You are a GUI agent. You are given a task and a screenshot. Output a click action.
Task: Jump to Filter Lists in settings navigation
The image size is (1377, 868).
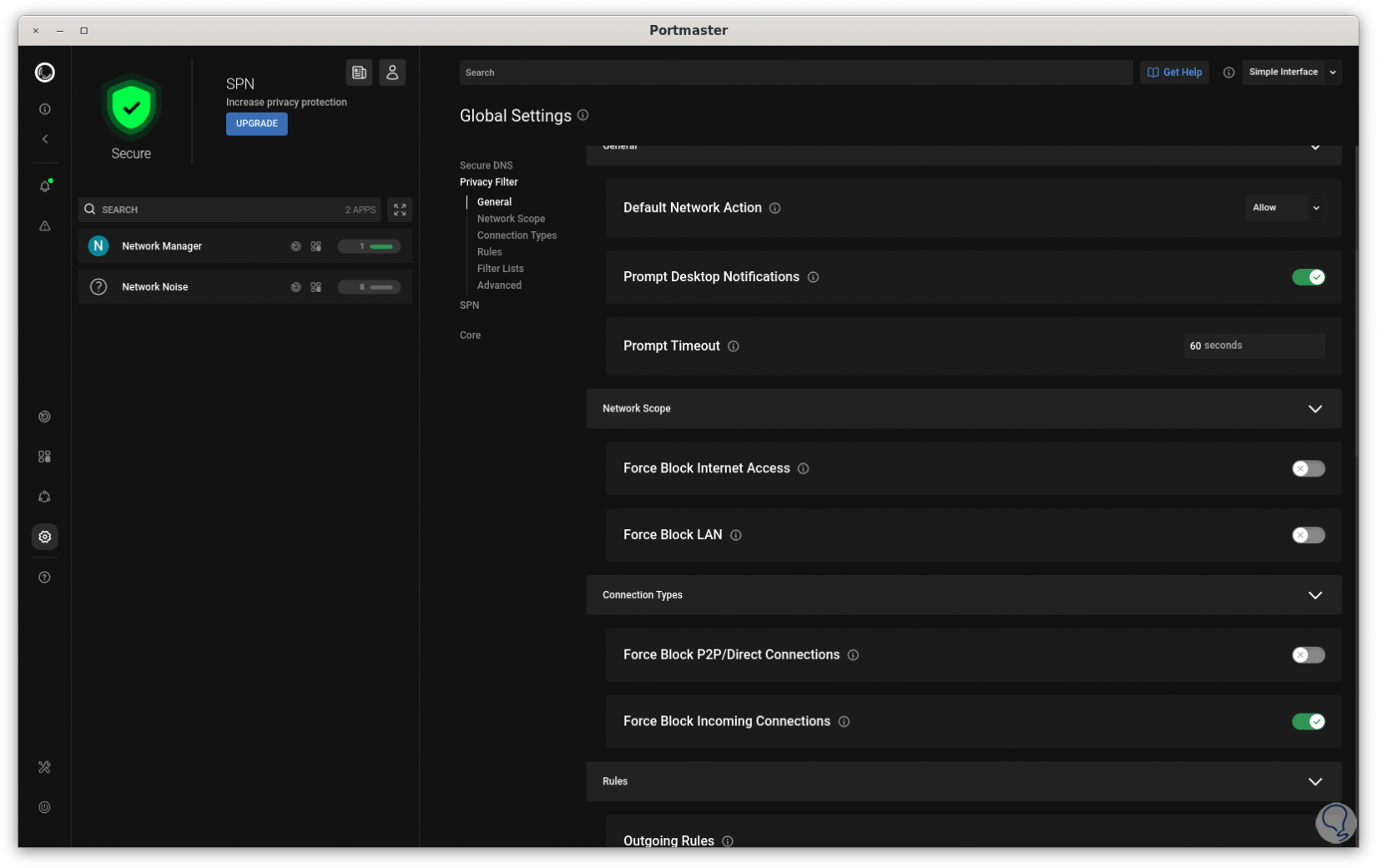(x=501, y=269)
